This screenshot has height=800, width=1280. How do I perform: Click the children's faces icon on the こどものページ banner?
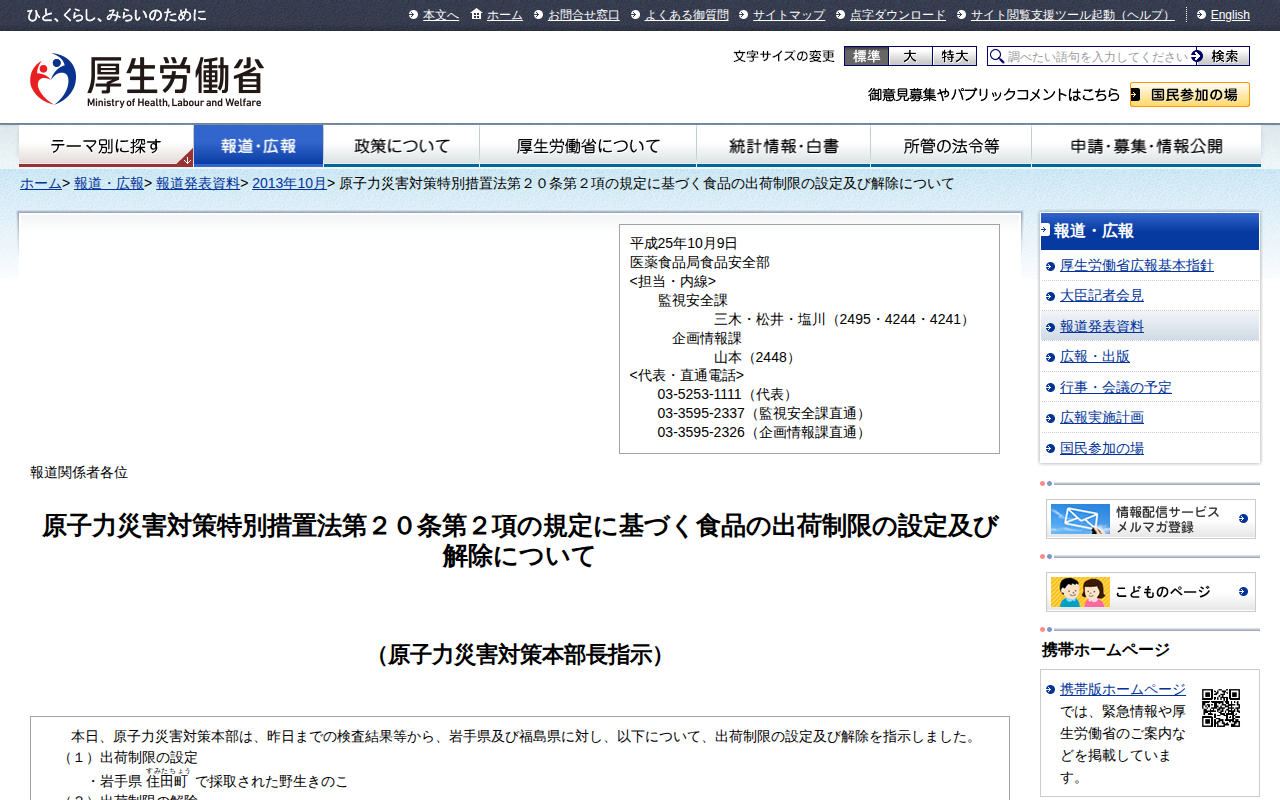point(1079,592)
